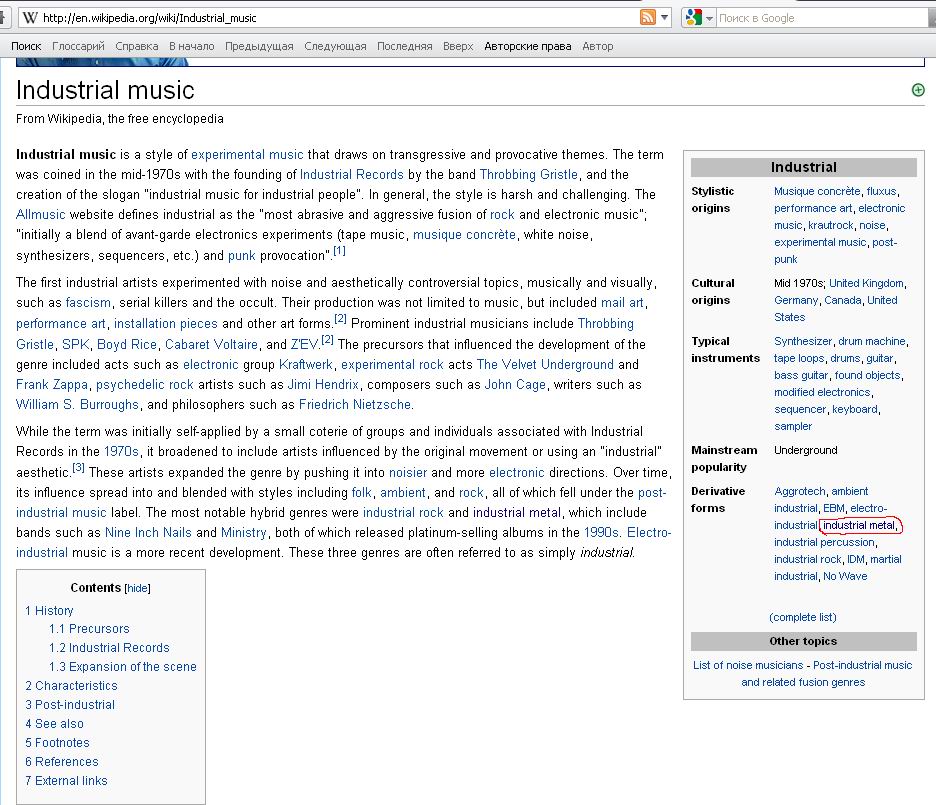Open the Friedrich Nietzsche link
The height and width of the screenshot is (805, 936).
(x=355, y=404)
